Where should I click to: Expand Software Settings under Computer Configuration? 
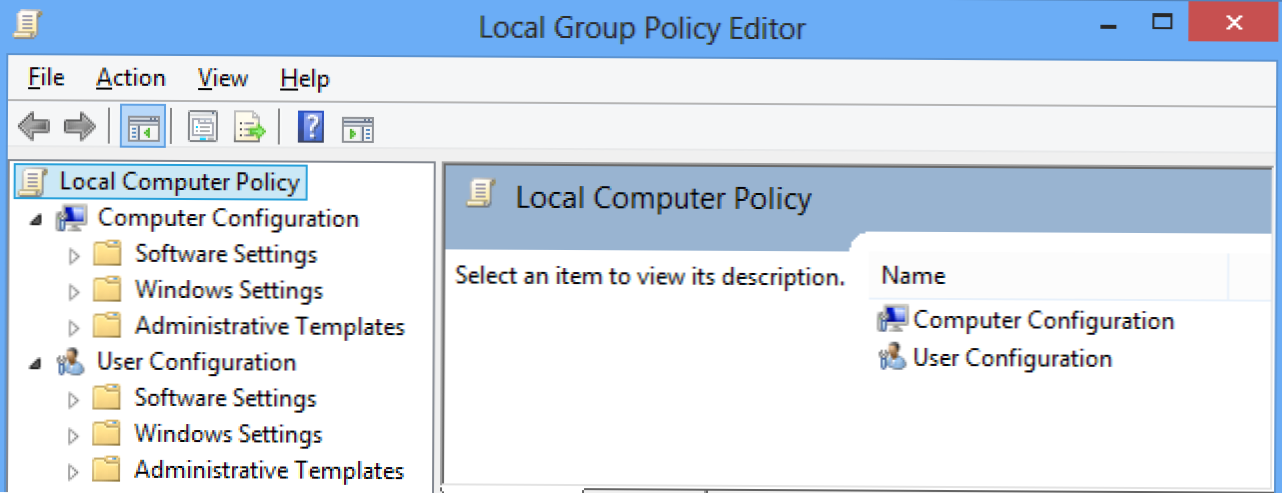(x=73, y=256)
